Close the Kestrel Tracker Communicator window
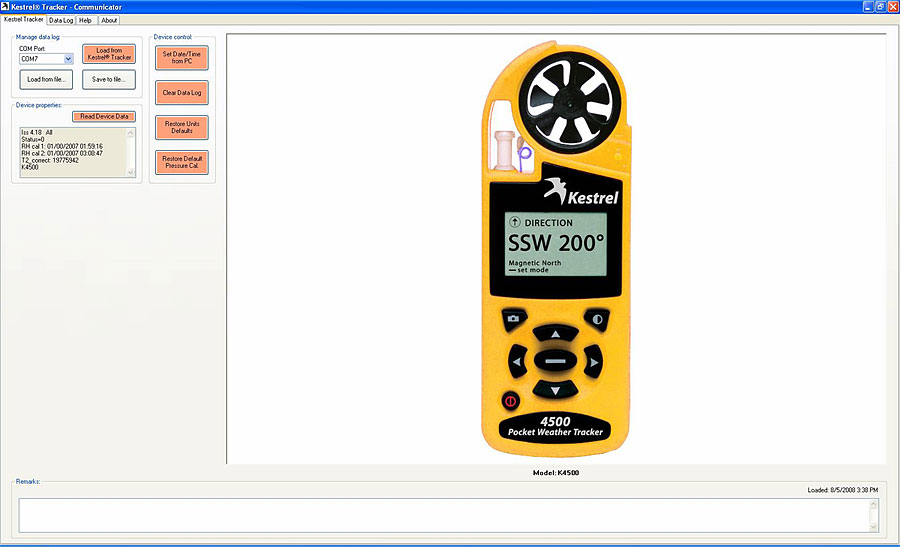900x547 pixels. [893, 7]
